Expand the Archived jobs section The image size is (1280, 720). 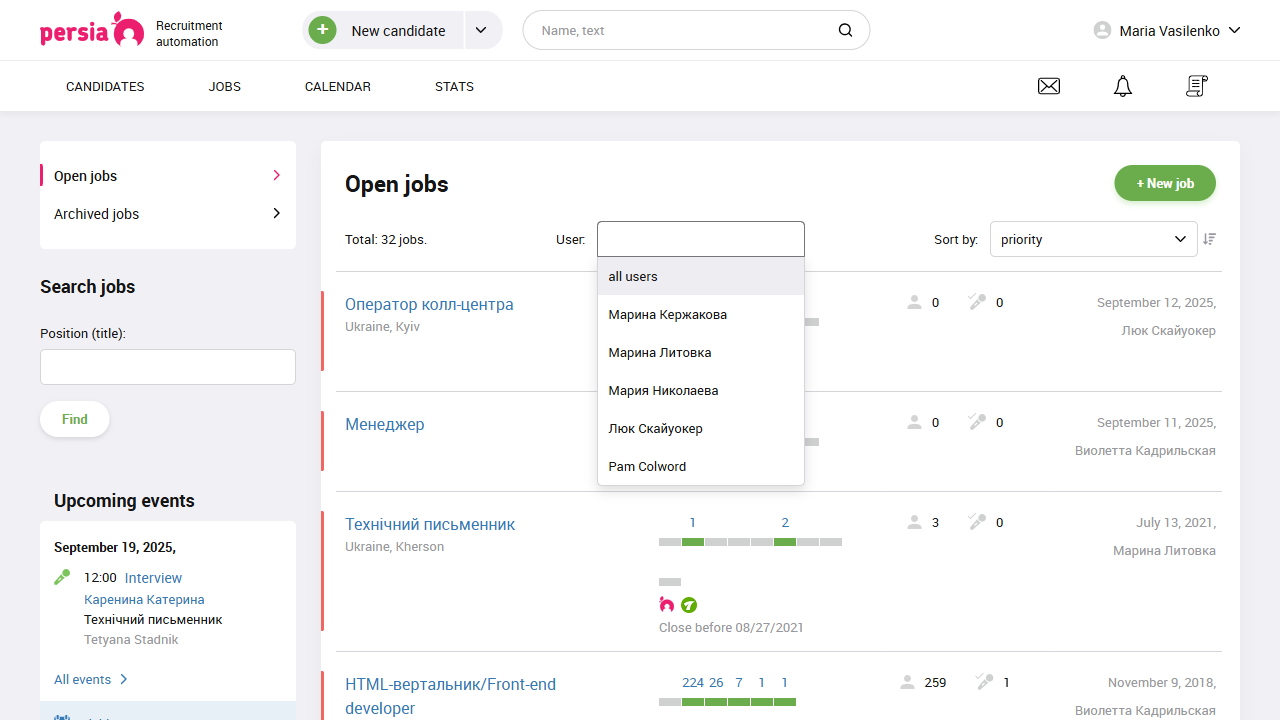point(96,213)
